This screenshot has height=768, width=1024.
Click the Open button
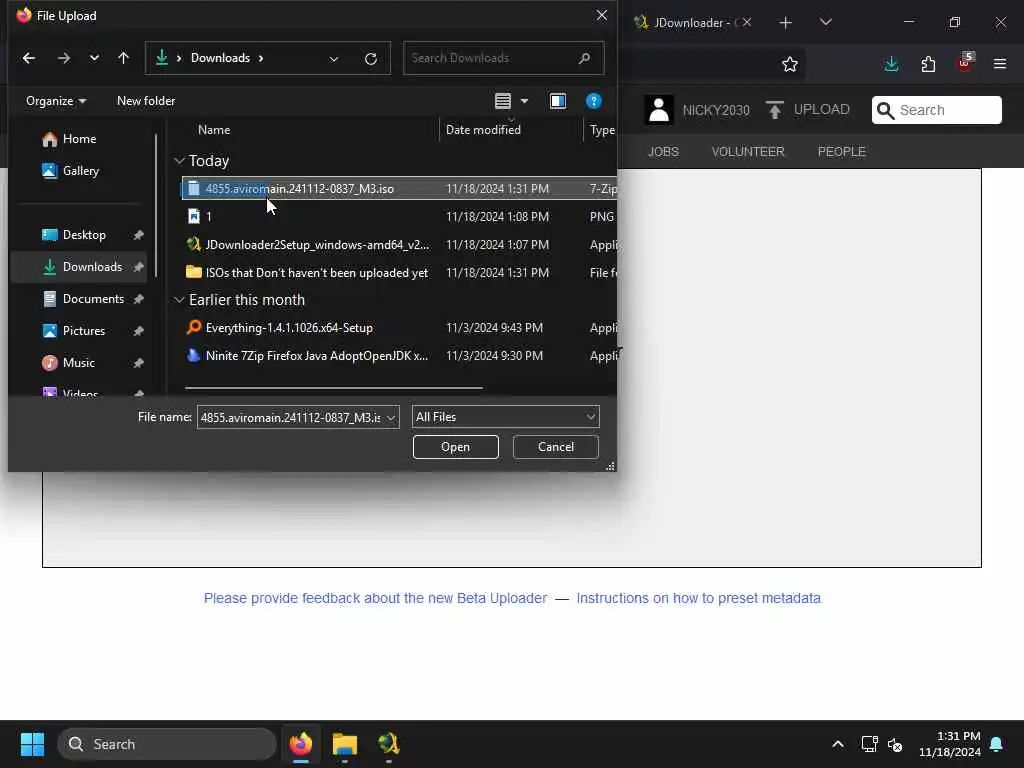point(455,447)
